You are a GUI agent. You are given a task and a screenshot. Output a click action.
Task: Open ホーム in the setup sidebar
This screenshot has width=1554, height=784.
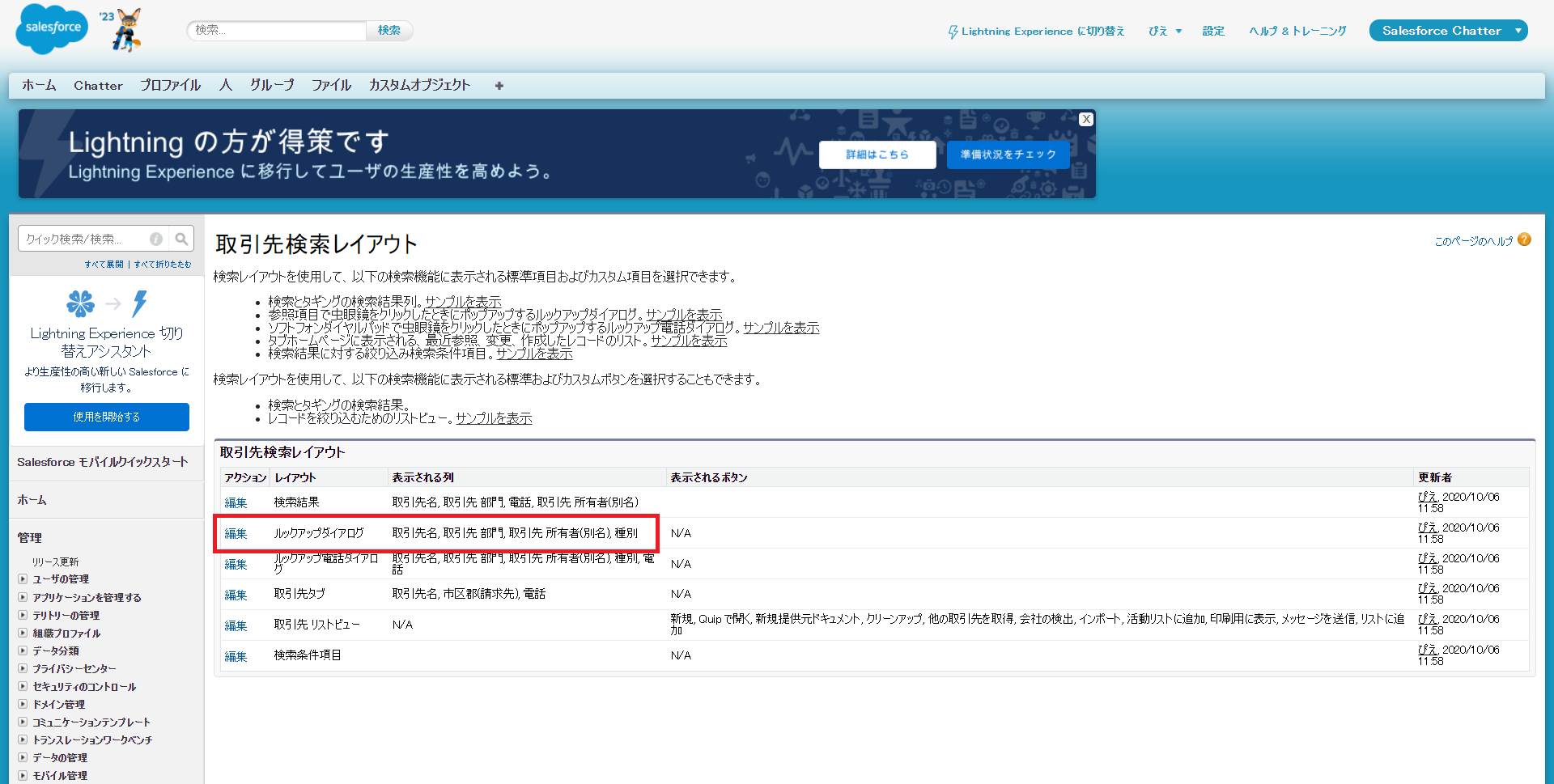pos(32,500)
